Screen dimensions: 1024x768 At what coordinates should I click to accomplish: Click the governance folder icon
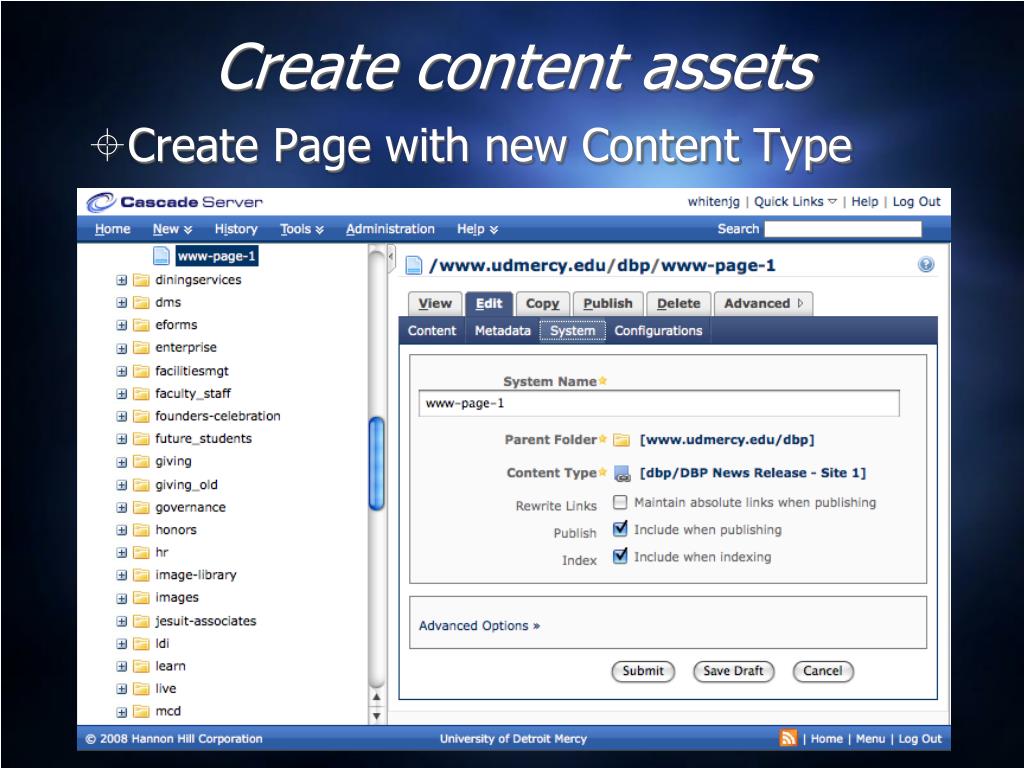[141, 507]
